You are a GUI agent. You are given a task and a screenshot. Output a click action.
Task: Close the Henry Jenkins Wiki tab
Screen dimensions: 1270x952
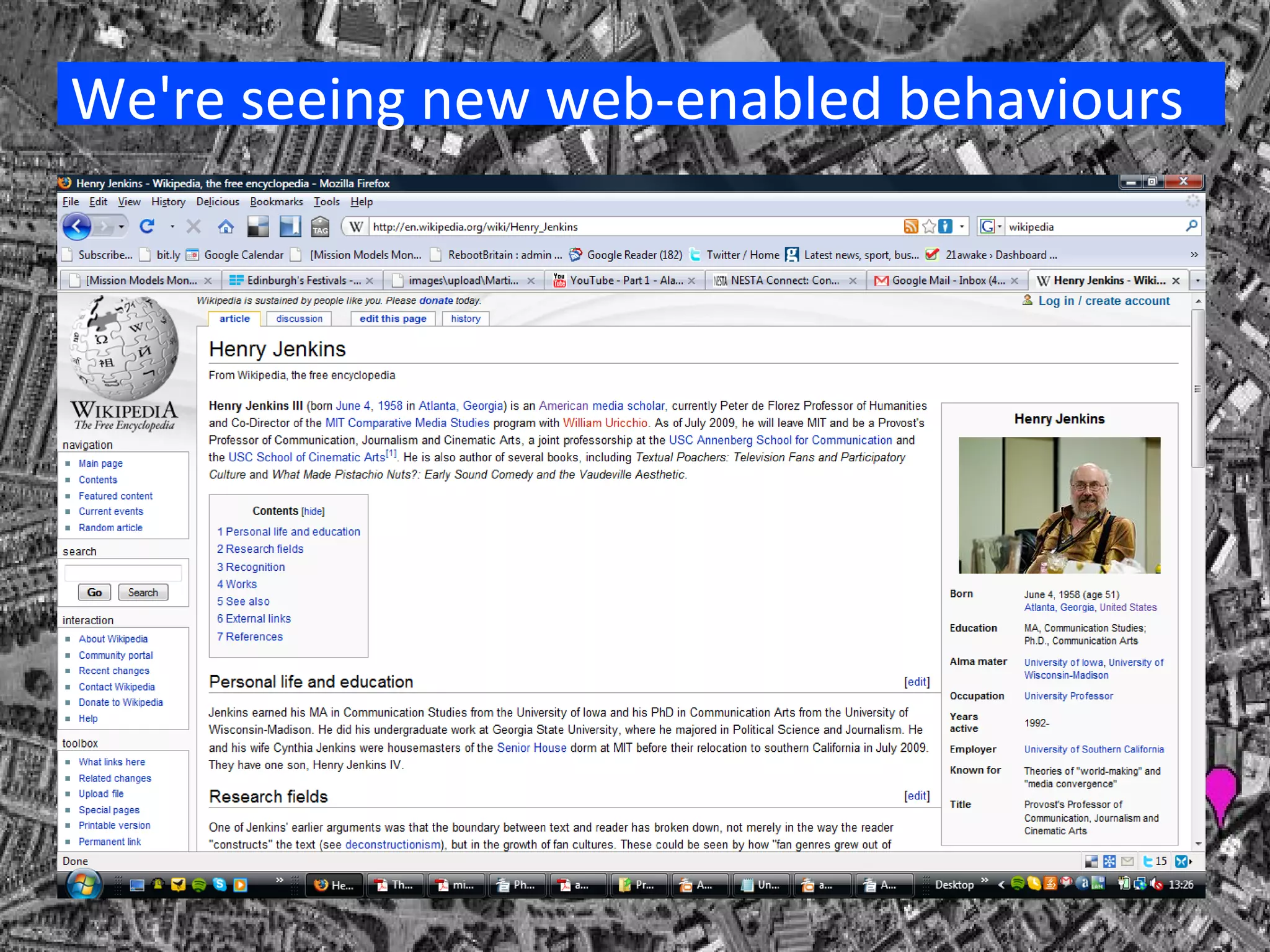pos(1175,281)
